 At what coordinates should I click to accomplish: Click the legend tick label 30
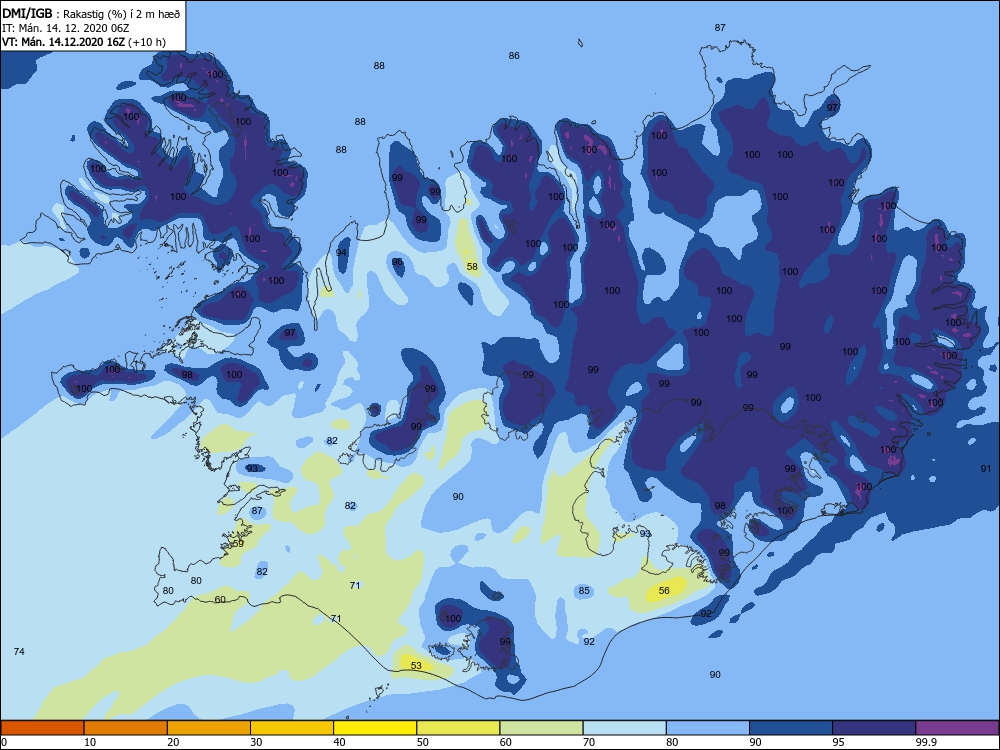(x=256, y=742)
